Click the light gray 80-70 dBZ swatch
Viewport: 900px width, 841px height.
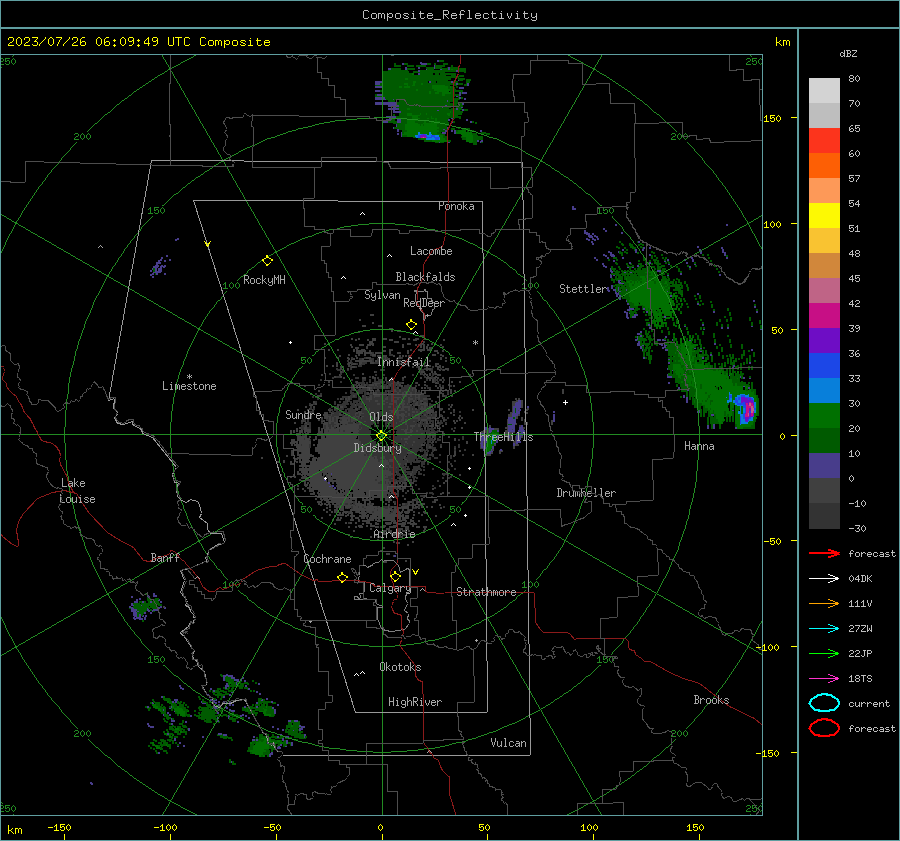824,91
